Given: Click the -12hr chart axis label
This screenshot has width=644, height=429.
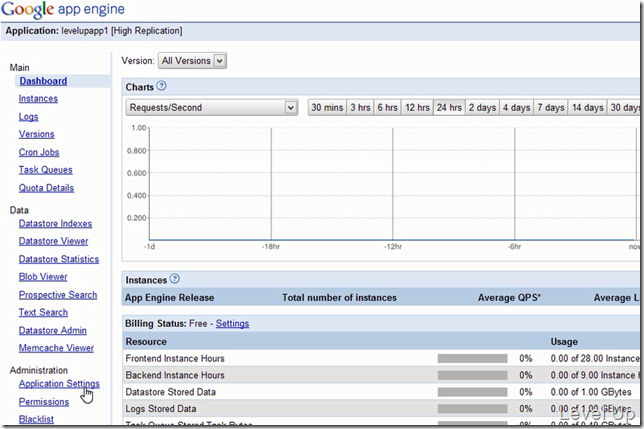Looking at the screenshot, I should tap(393, 247).
